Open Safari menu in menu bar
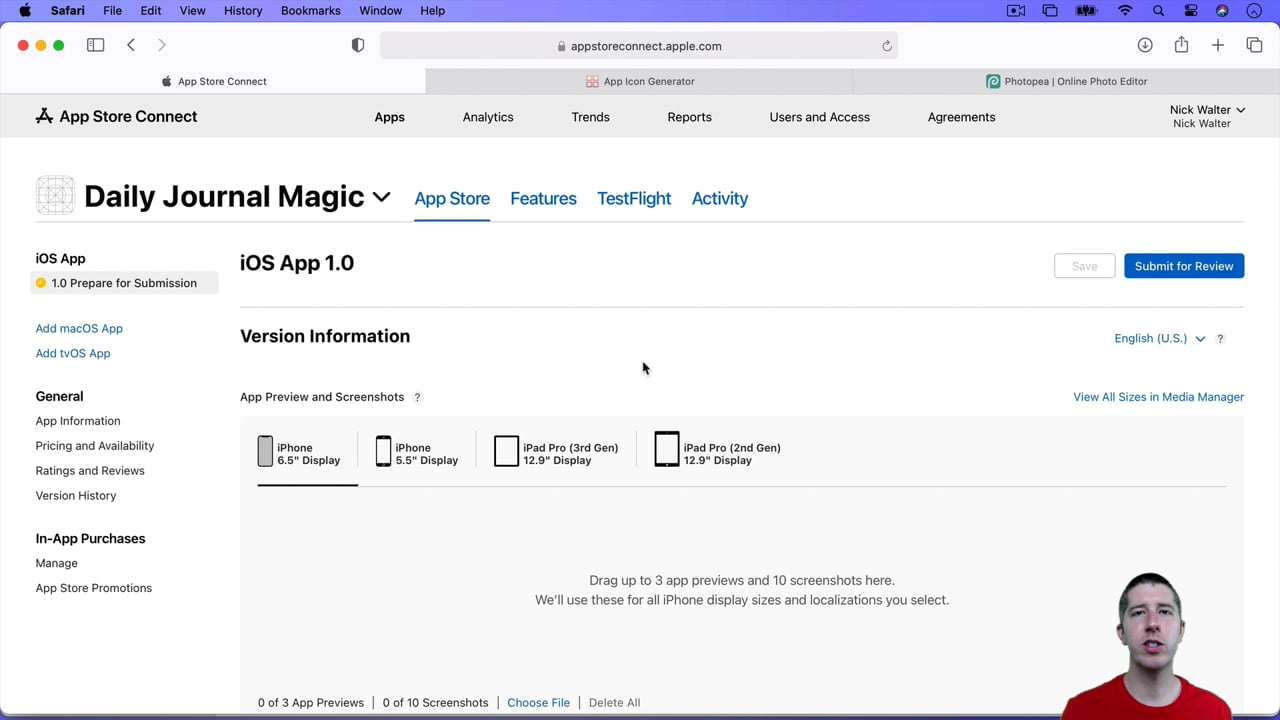This screenshot has width=1280, height=720. coord(68,10)
